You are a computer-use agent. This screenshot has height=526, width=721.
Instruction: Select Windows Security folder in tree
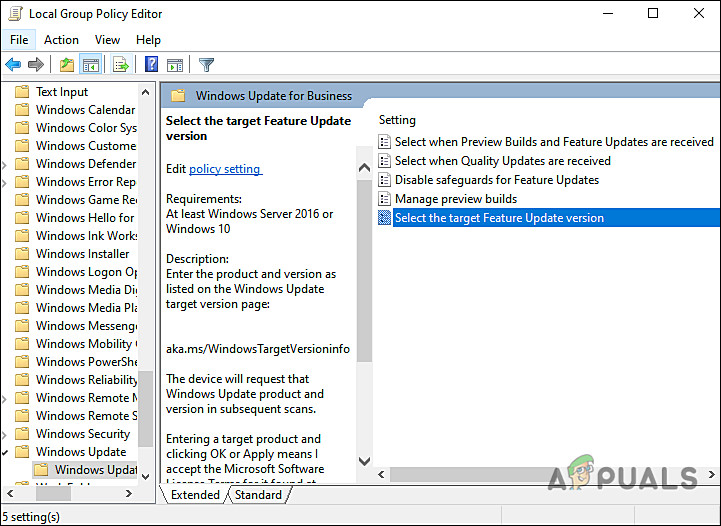[x=82, y=434]
